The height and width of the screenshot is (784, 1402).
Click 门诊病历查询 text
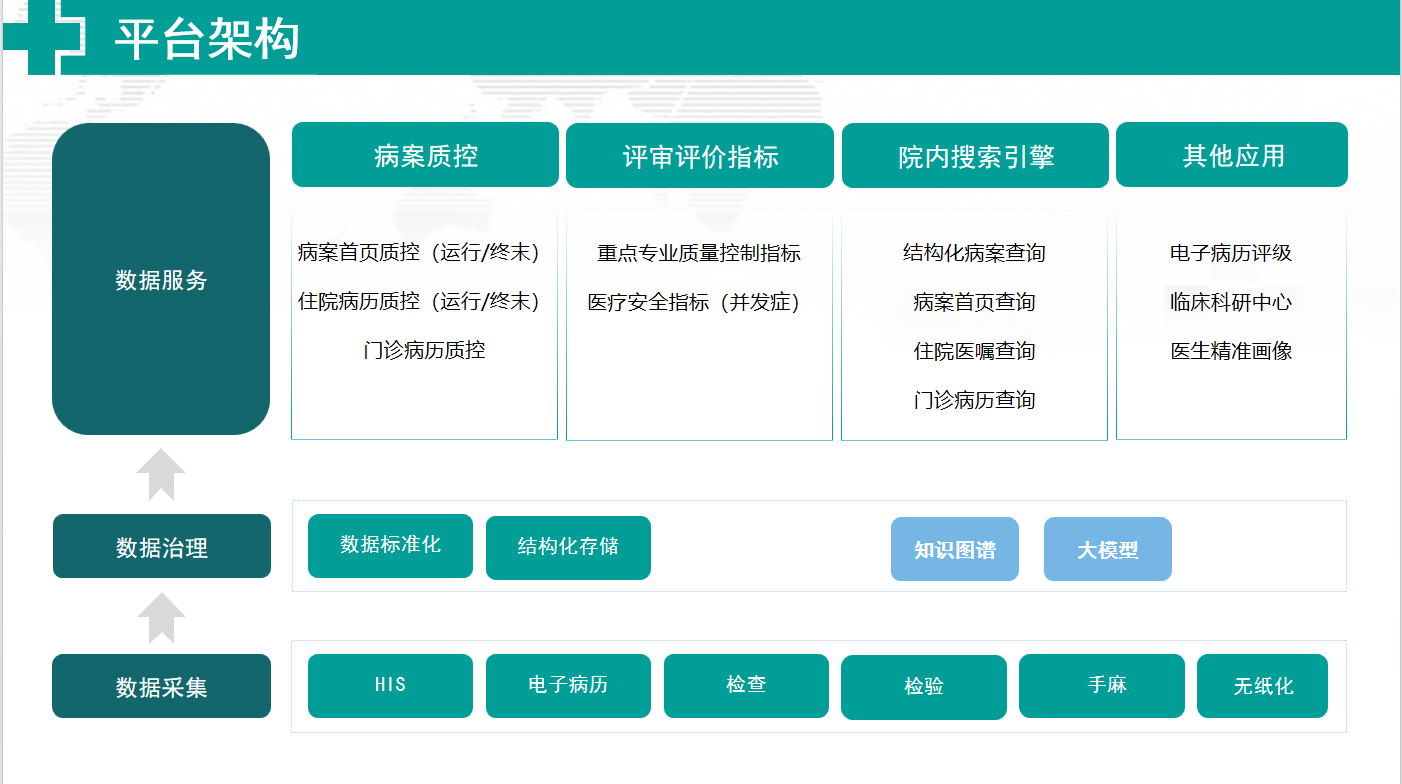pos(974,400)
